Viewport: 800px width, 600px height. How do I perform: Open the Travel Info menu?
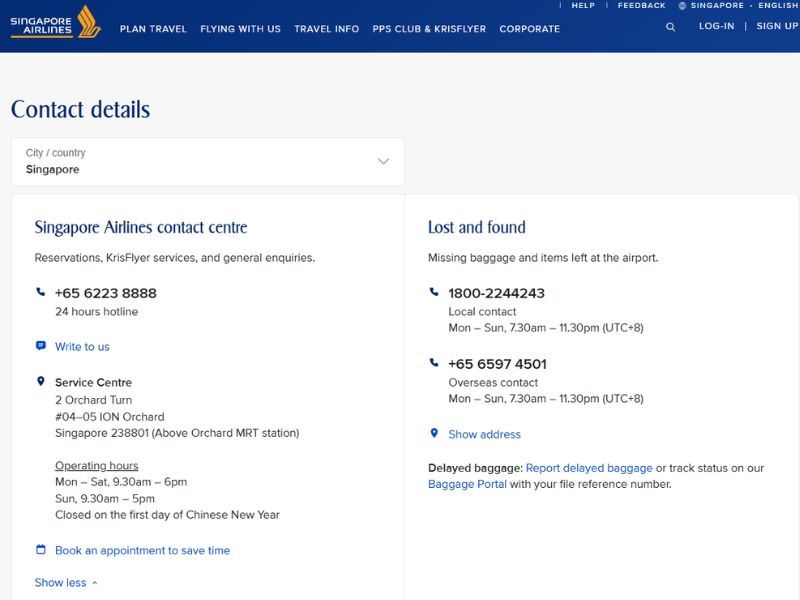[327, 29]
